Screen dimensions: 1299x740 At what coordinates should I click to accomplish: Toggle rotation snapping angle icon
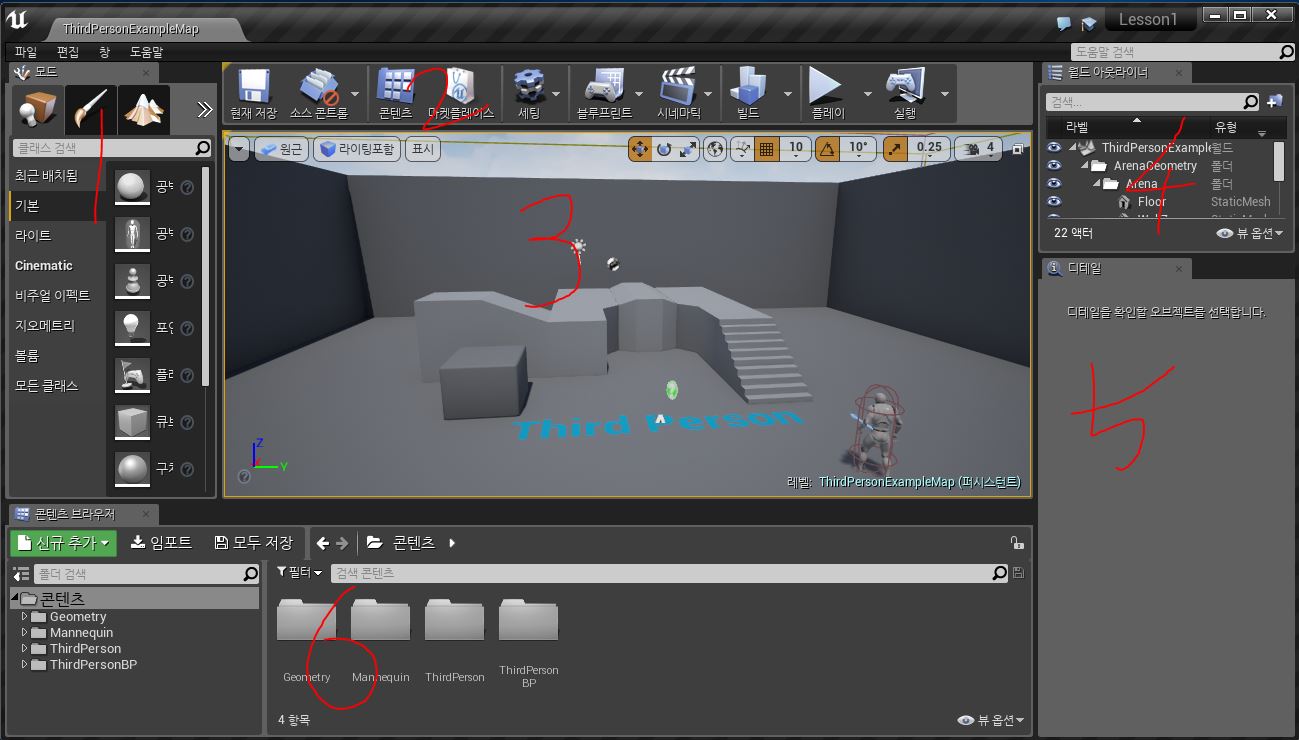click(x=827, y=149)
